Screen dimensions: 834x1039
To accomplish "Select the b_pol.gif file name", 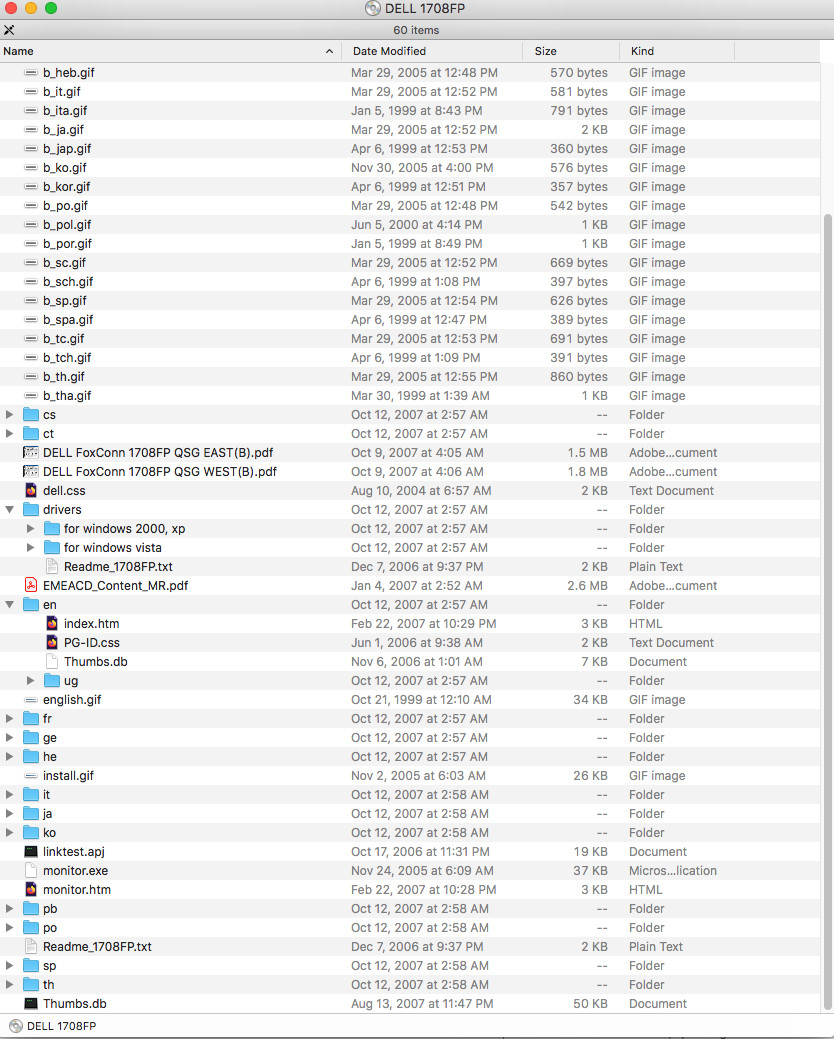I will point(67,225).
